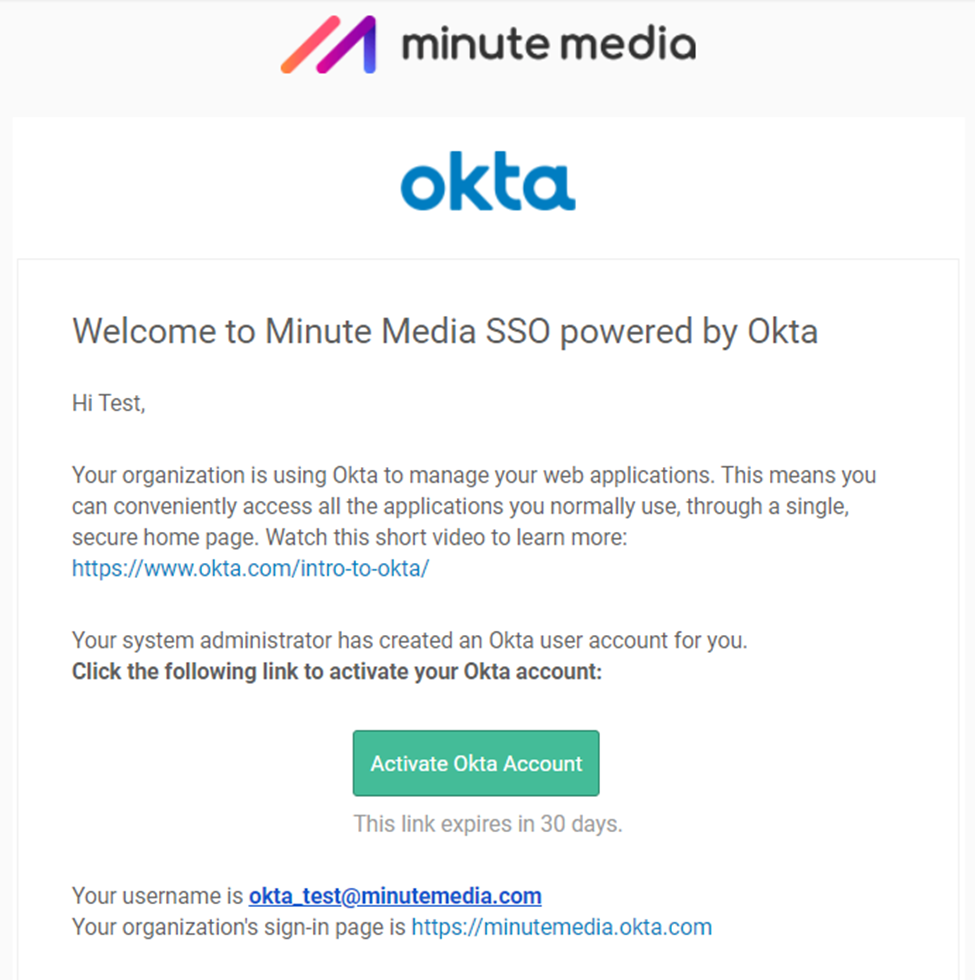This screenshot has height=980, width=975.
Task: Click the okta_test@minutemedia.com username link
Action: 395,895
